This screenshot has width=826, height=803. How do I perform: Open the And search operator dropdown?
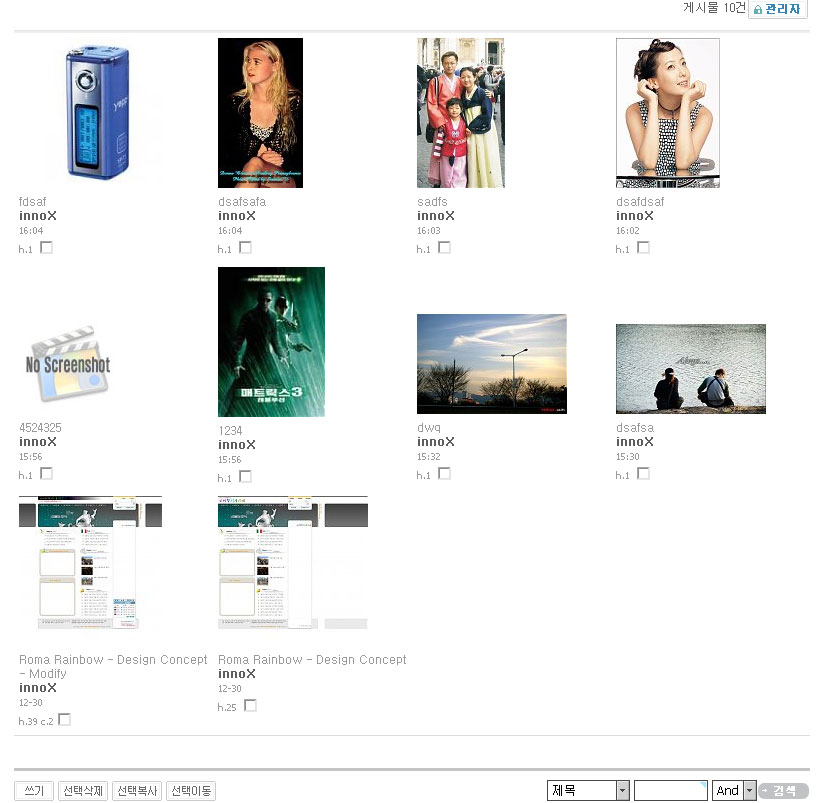click(734, 790)
